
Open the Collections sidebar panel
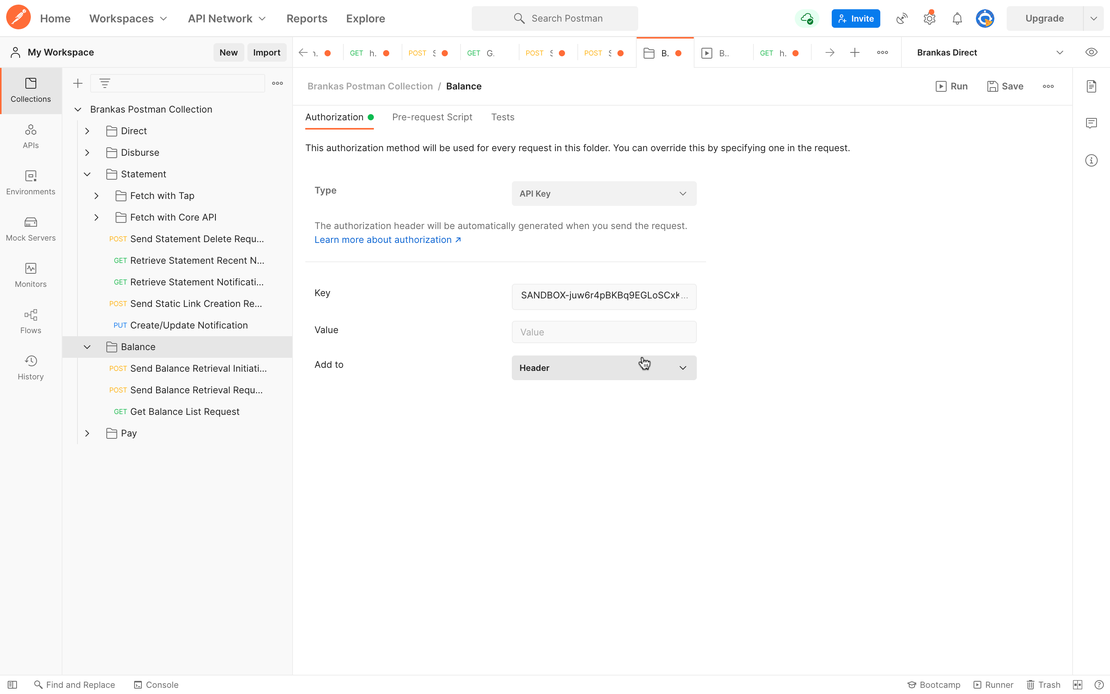pos(30,90)
